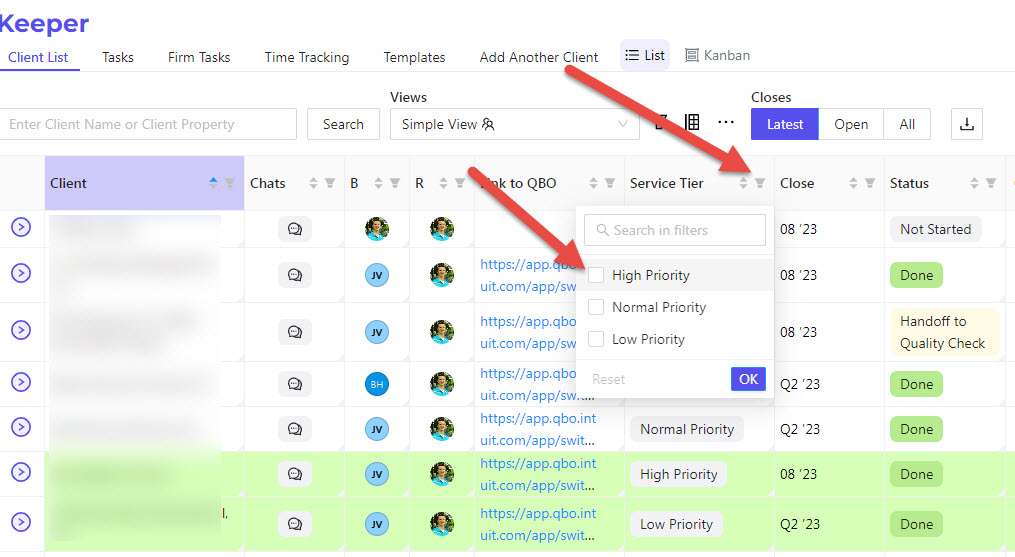Click the Search button
The width and height of the screenshot is (1015, 557).
tap(343, 124)
